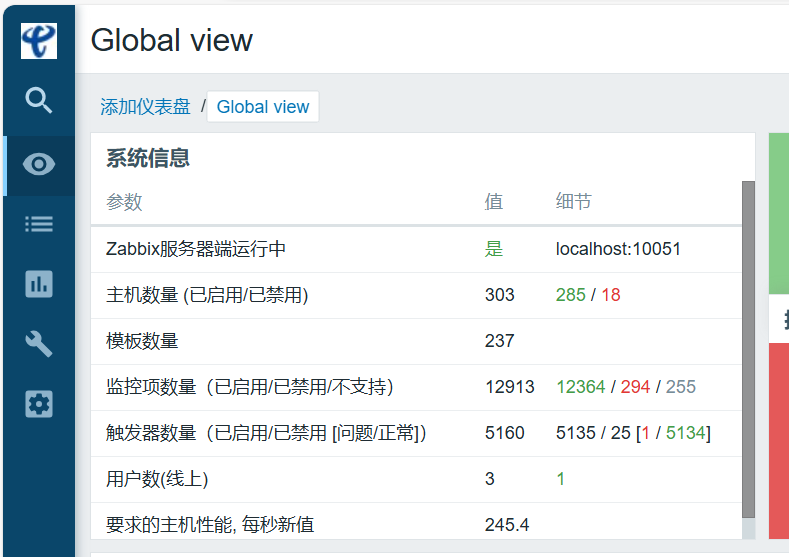Click the China Telecom logo in sidebar
This screenshot has width=789, height=557.
pyautogui.click(x=38, y=41)
